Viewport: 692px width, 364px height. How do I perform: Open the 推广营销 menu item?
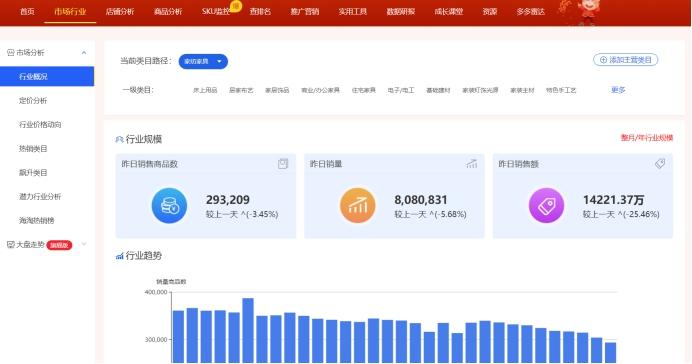coord(305,12)
